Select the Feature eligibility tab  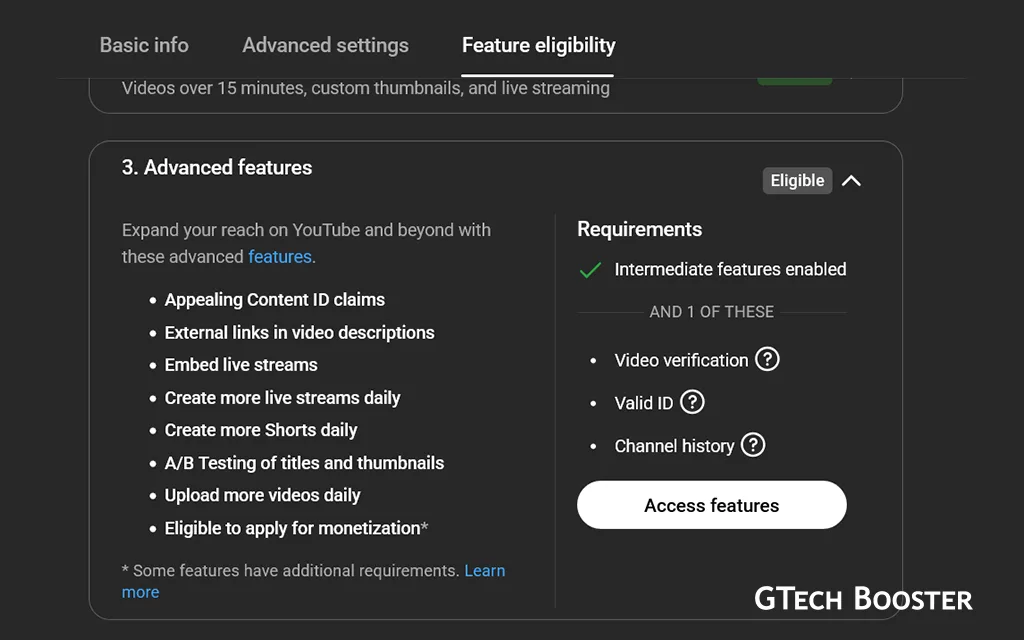pos(538,45)
